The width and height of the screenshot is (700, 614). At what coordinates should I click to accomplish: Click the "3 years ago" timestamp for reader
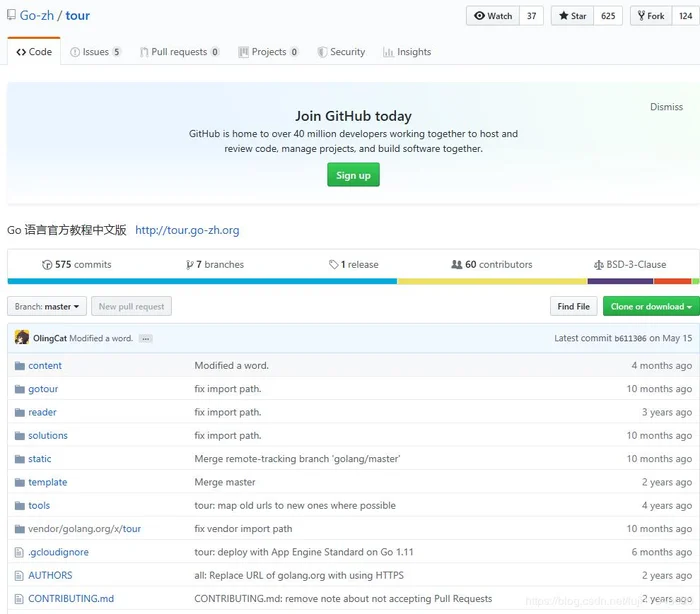(667, 412)
